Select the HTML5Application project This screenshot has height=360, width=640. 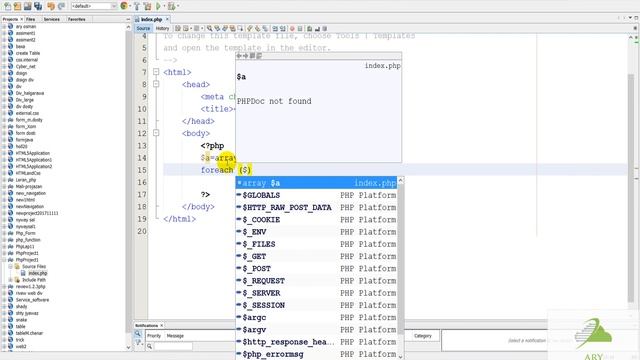point(33,153)
